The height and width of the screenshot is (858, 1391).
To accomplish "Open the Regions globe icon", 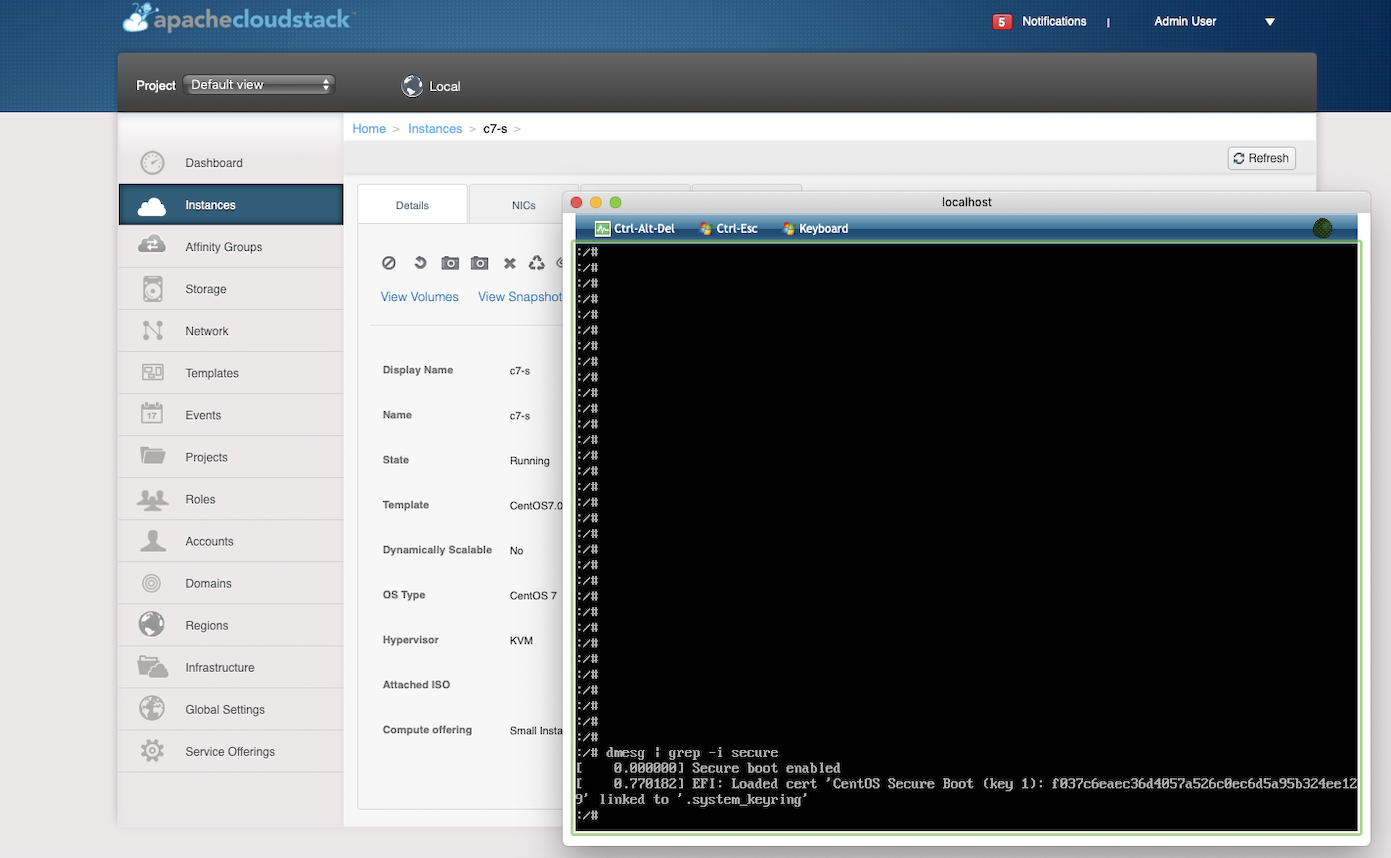I will 152,625.
